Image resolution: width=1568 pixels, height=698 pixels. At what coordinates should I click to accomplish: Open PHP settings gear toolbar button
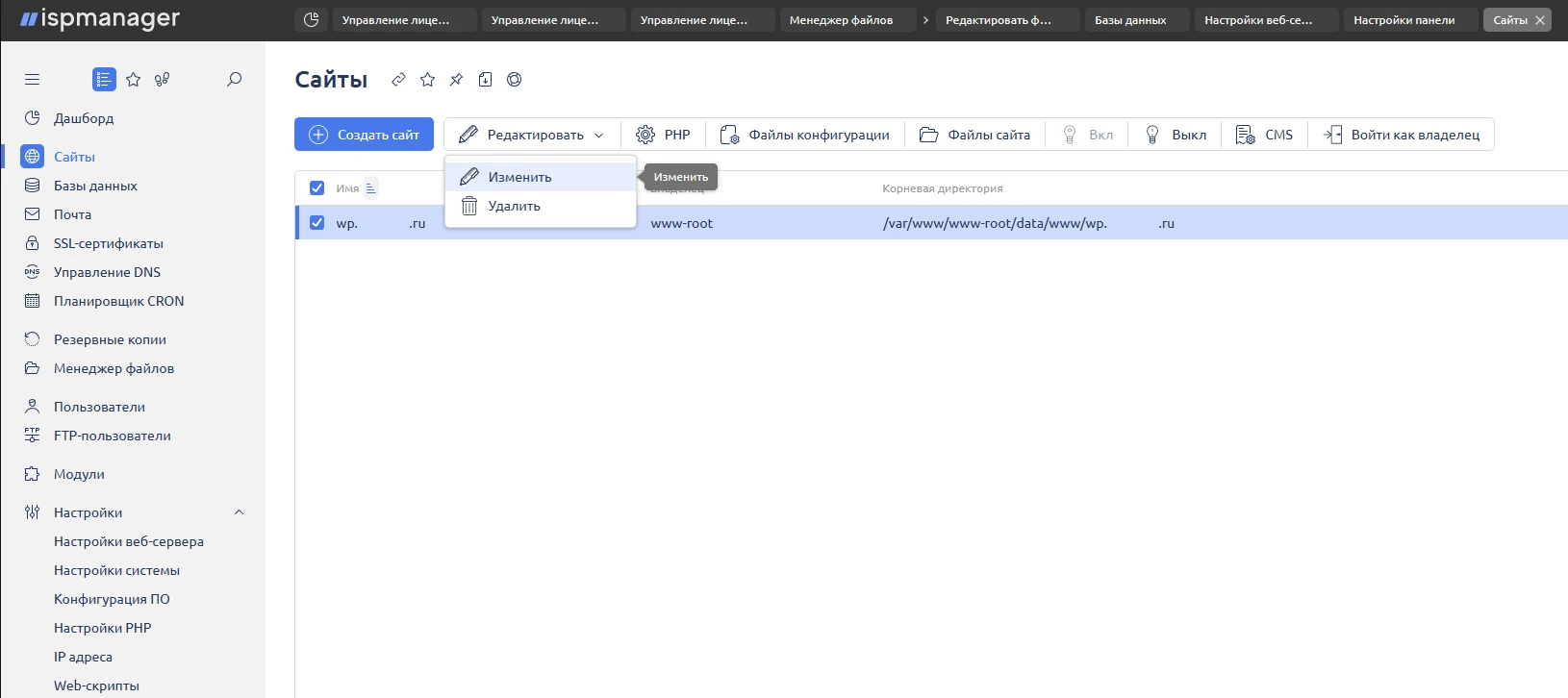[x=663, y=135]
